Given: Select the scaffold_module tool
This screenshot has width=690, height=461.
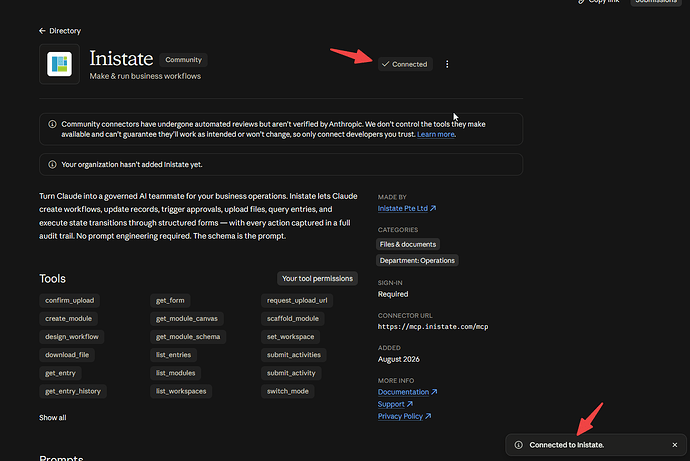Looking at the screenshot, I should (x=293, y=318).
